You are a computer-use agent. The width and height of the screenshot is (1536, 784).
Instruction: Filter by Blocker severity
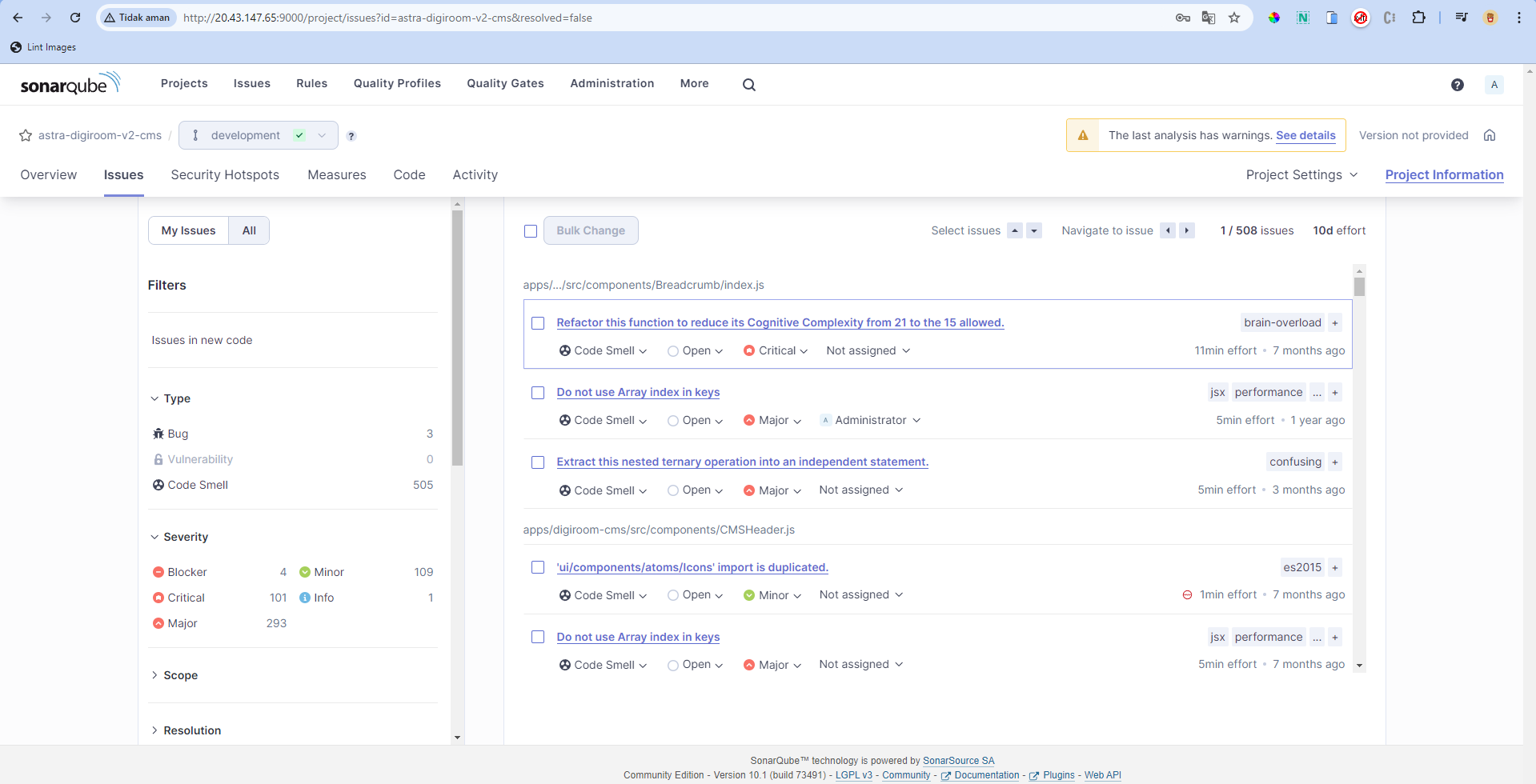[x=220, y=572]
